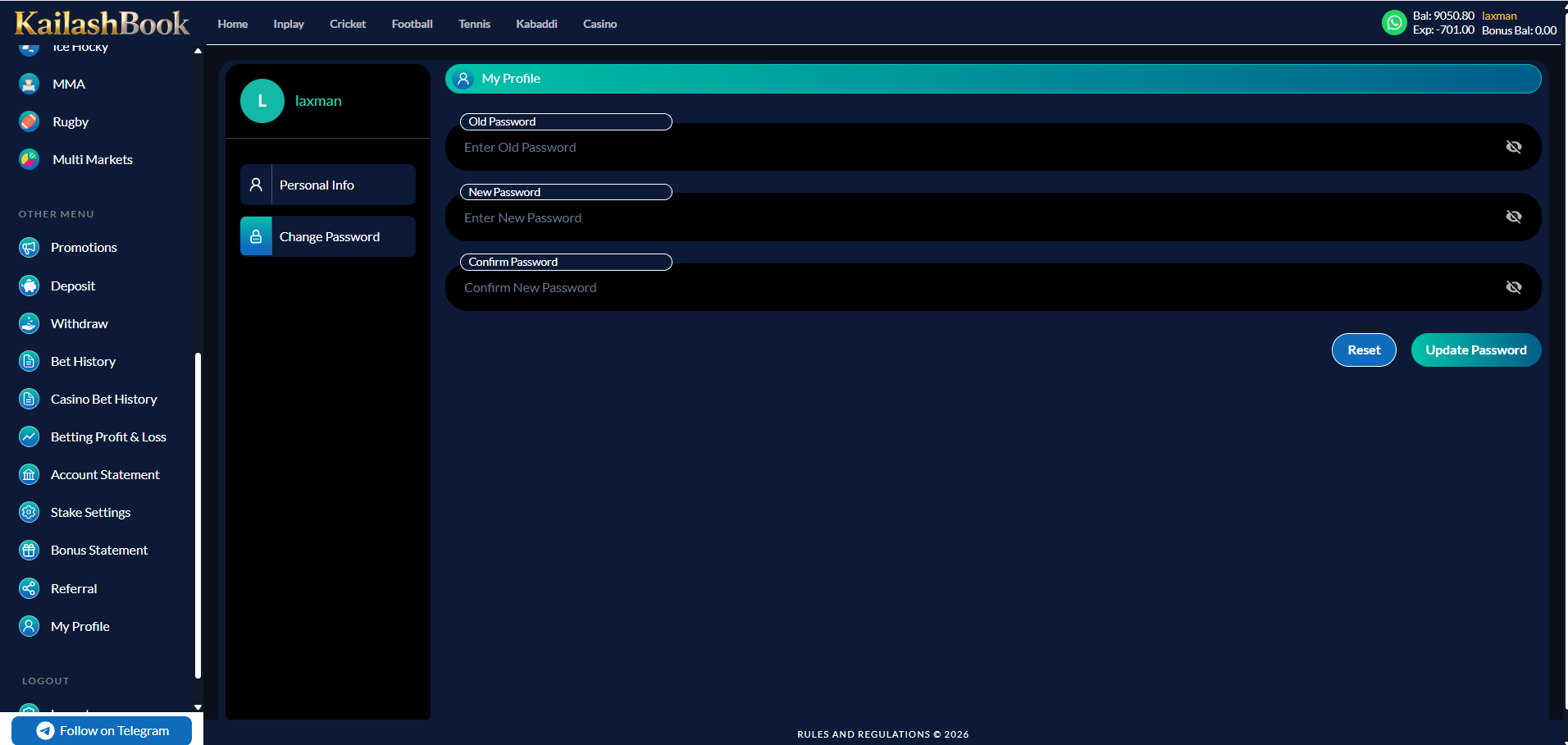
Task: Toggle visibility of New Password field
Action: [1514, 217]
